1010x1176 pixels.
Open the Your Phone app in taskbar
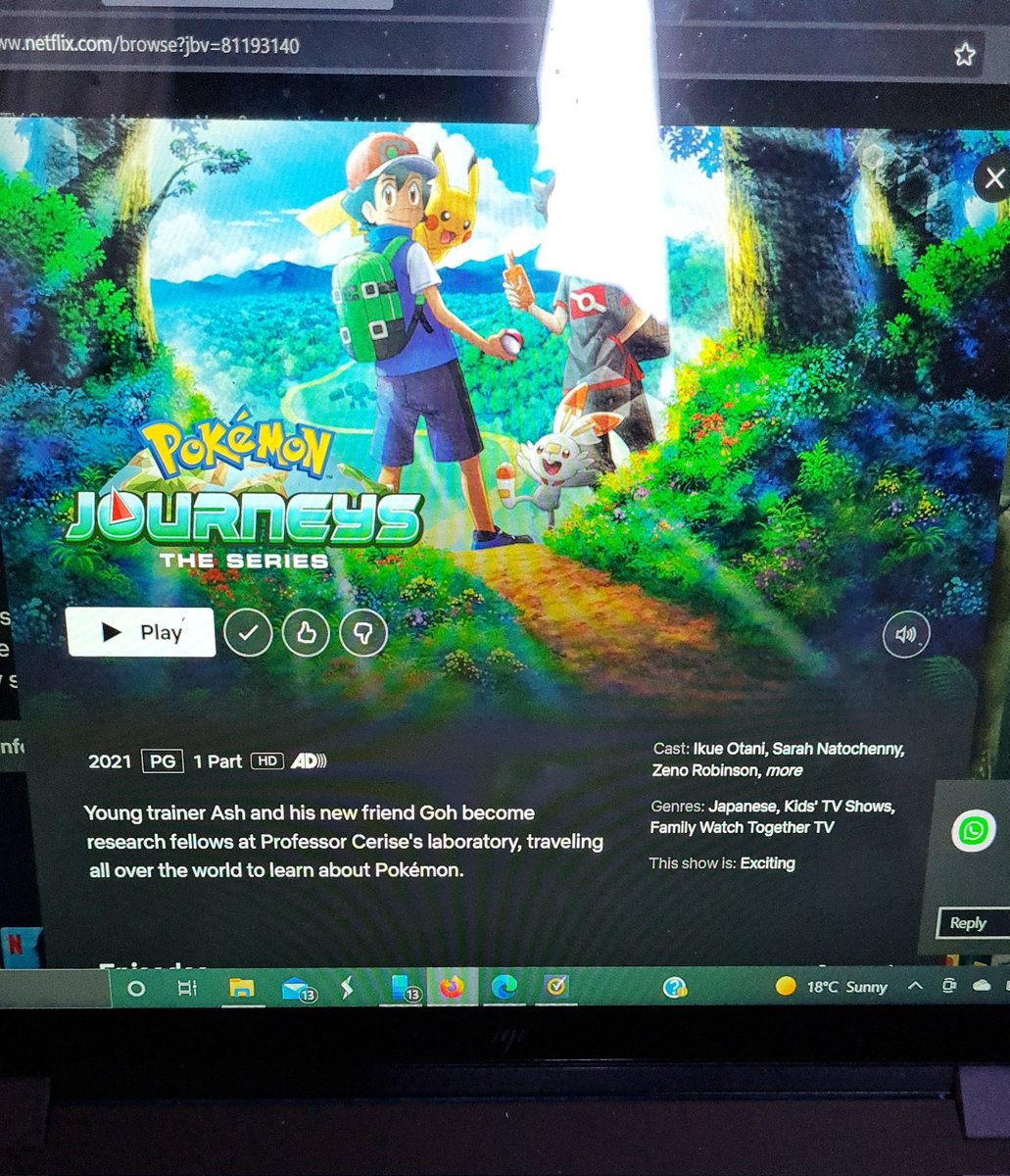tap(406, 989)
